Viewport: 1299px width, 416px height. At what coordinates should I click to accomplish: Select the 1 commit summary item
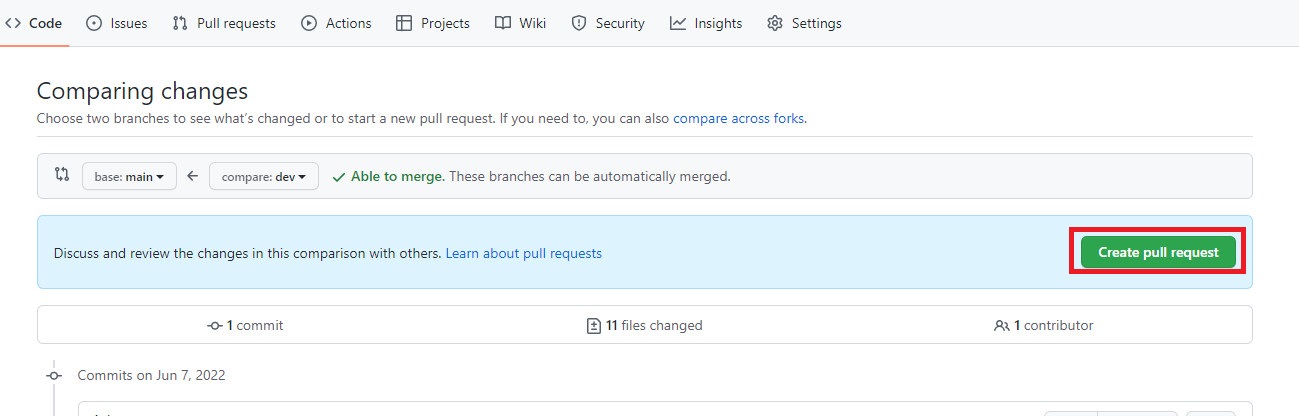[245, 325]
